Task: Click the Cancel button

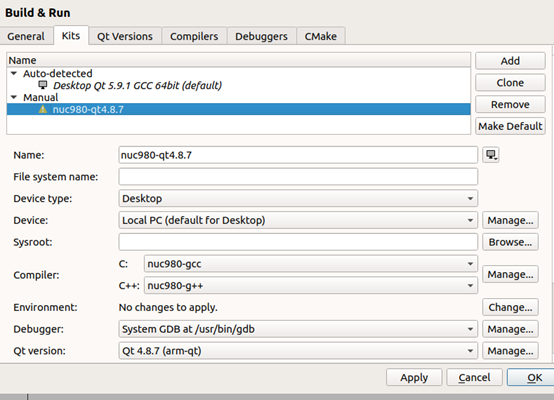Action: 475,378
